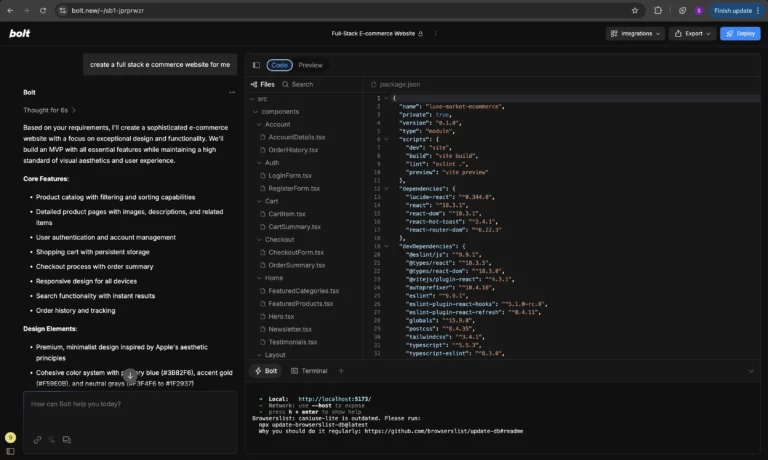Viewport: 768px width, 460px height.
Task: Switch to the Terminal tab
Action: pos(308,371)
